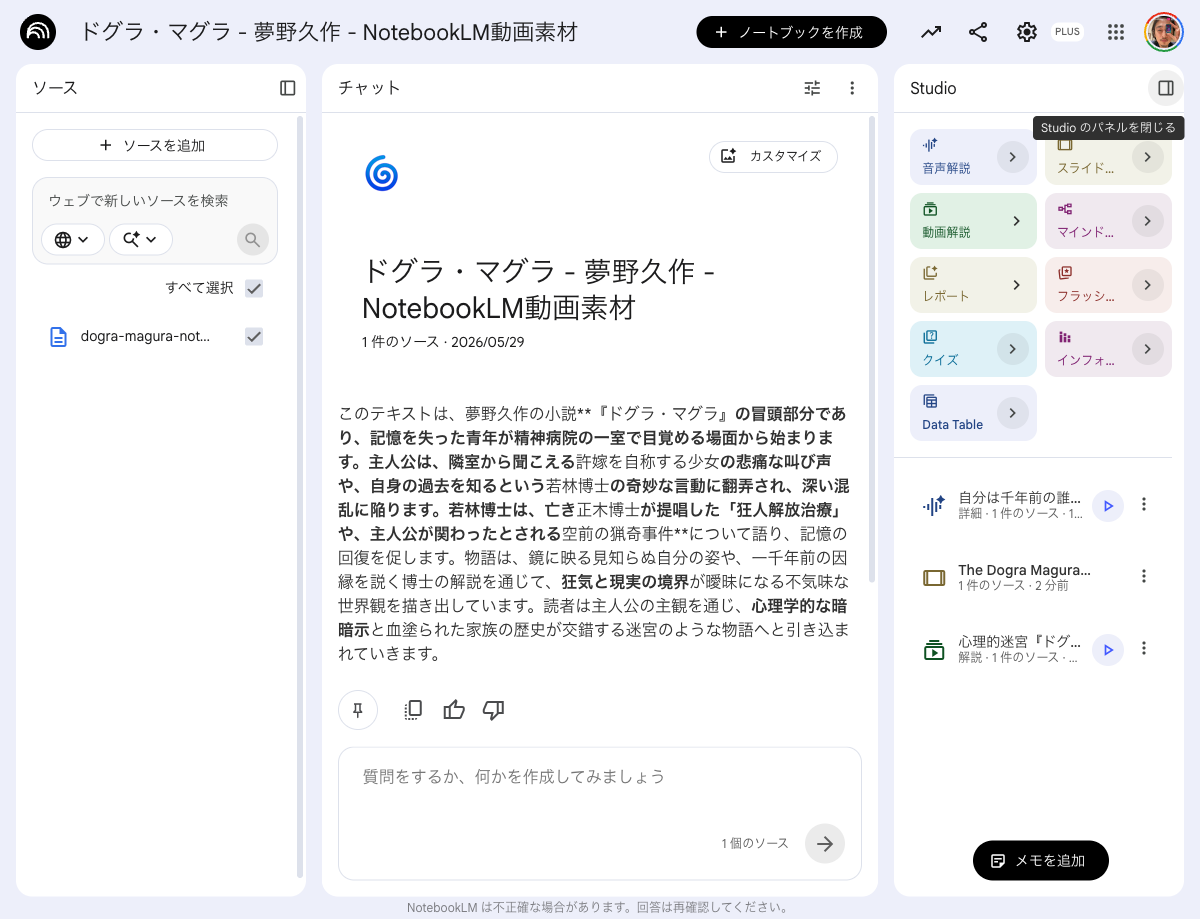This screenshot has width=1200, height=919.
Task: Expand スライド options arrow
Action: [1148, 157]
